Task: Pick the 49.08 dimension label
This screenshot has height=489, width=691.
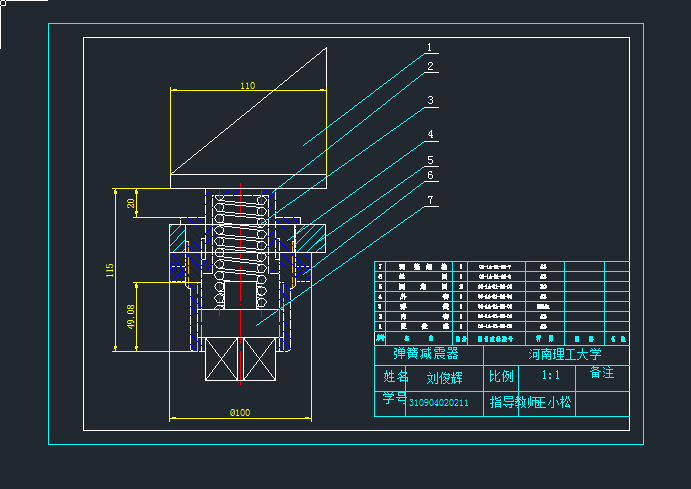Action: pos(130,317)
